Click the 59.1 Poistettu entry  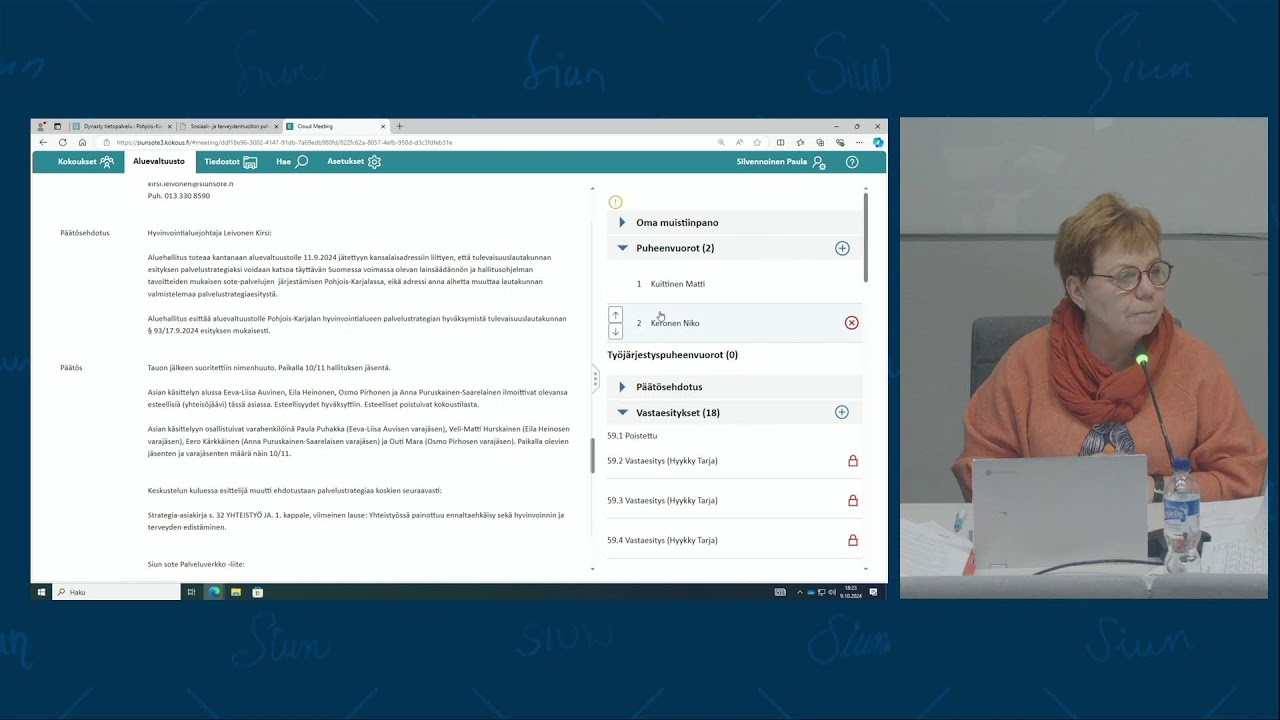point(632,436)
